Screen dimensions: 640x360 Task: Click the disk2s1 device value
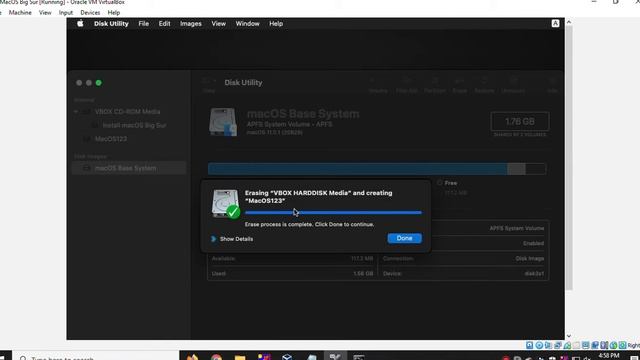[534, 273]
